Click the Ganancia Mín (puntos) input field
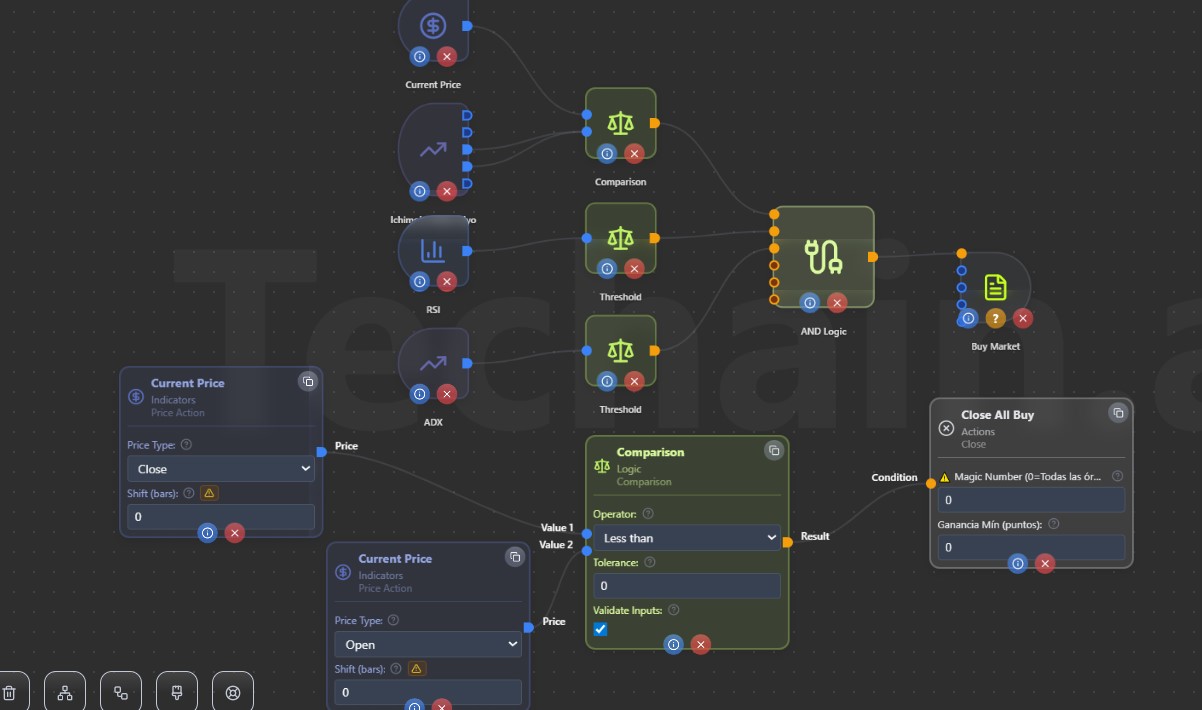 coord(1030,547)
